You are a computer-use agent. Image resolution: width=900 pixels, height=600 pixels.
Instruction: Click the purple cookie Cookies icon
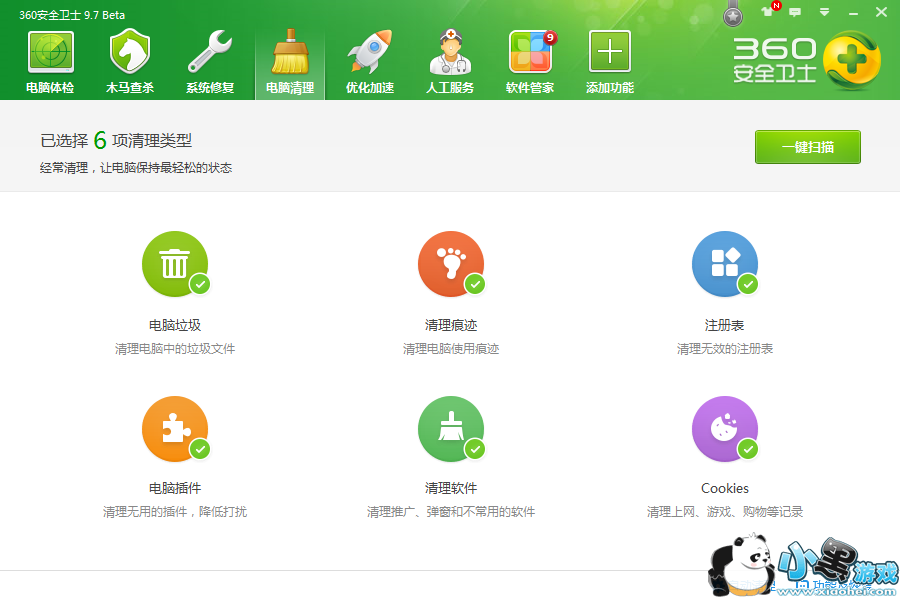725,429
